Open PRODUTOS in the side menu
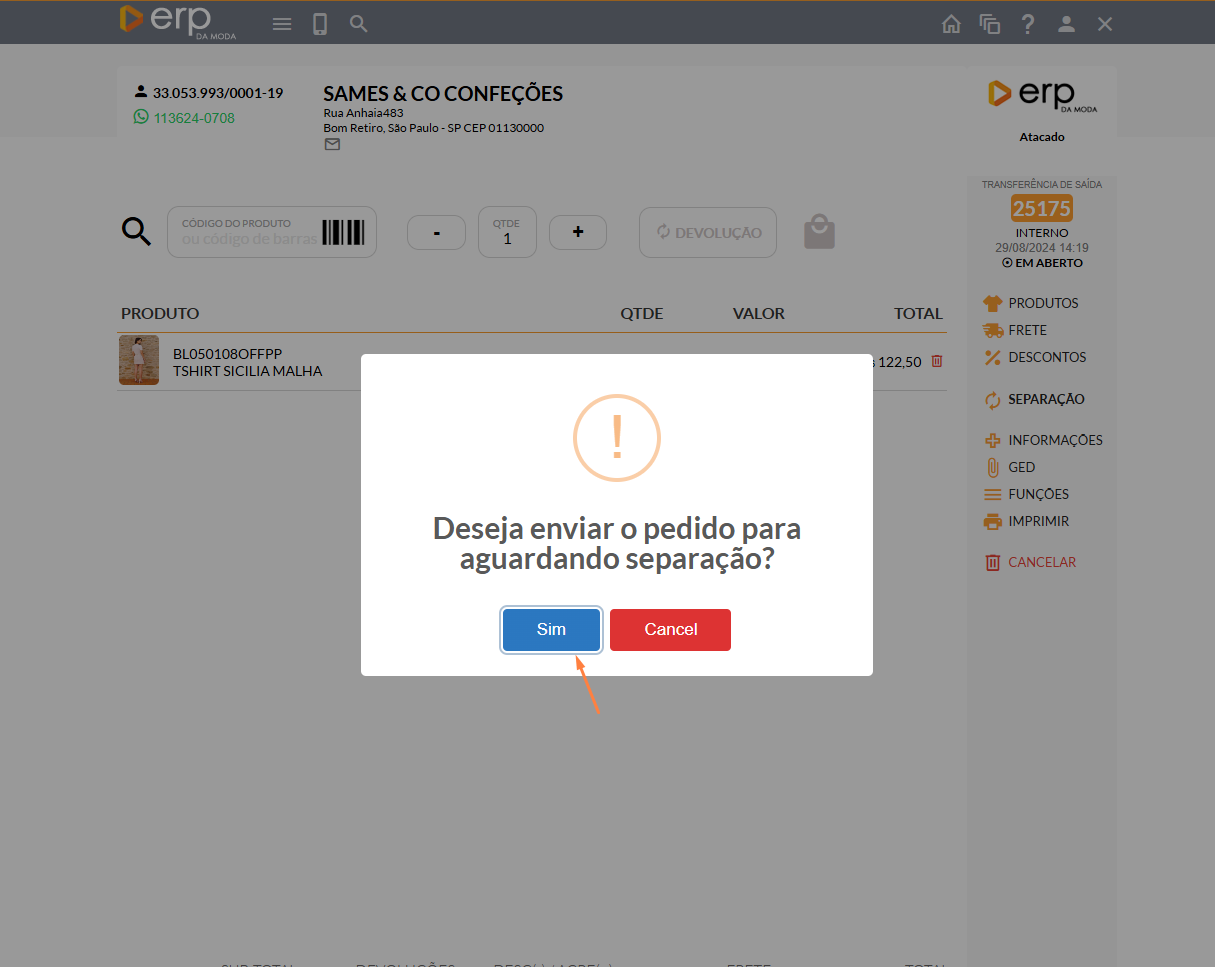Image resolution: width=1215 pixels, height=967 pixels. coord(1042,303)
